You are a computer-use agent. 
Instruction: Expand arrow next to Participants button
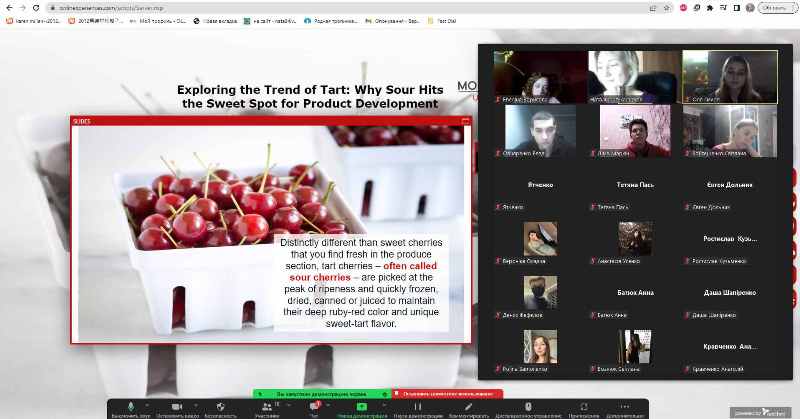point(289,405)
